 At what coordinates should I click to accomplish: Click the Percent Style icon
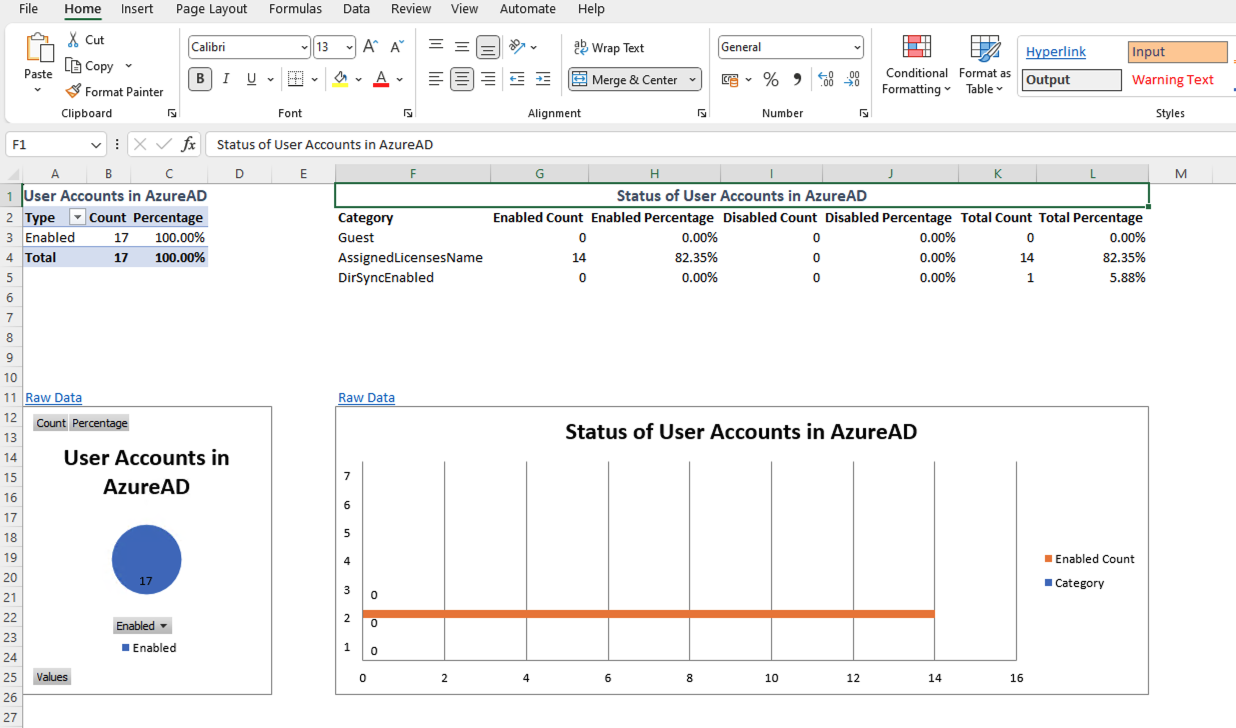click(x=770, y=79)
